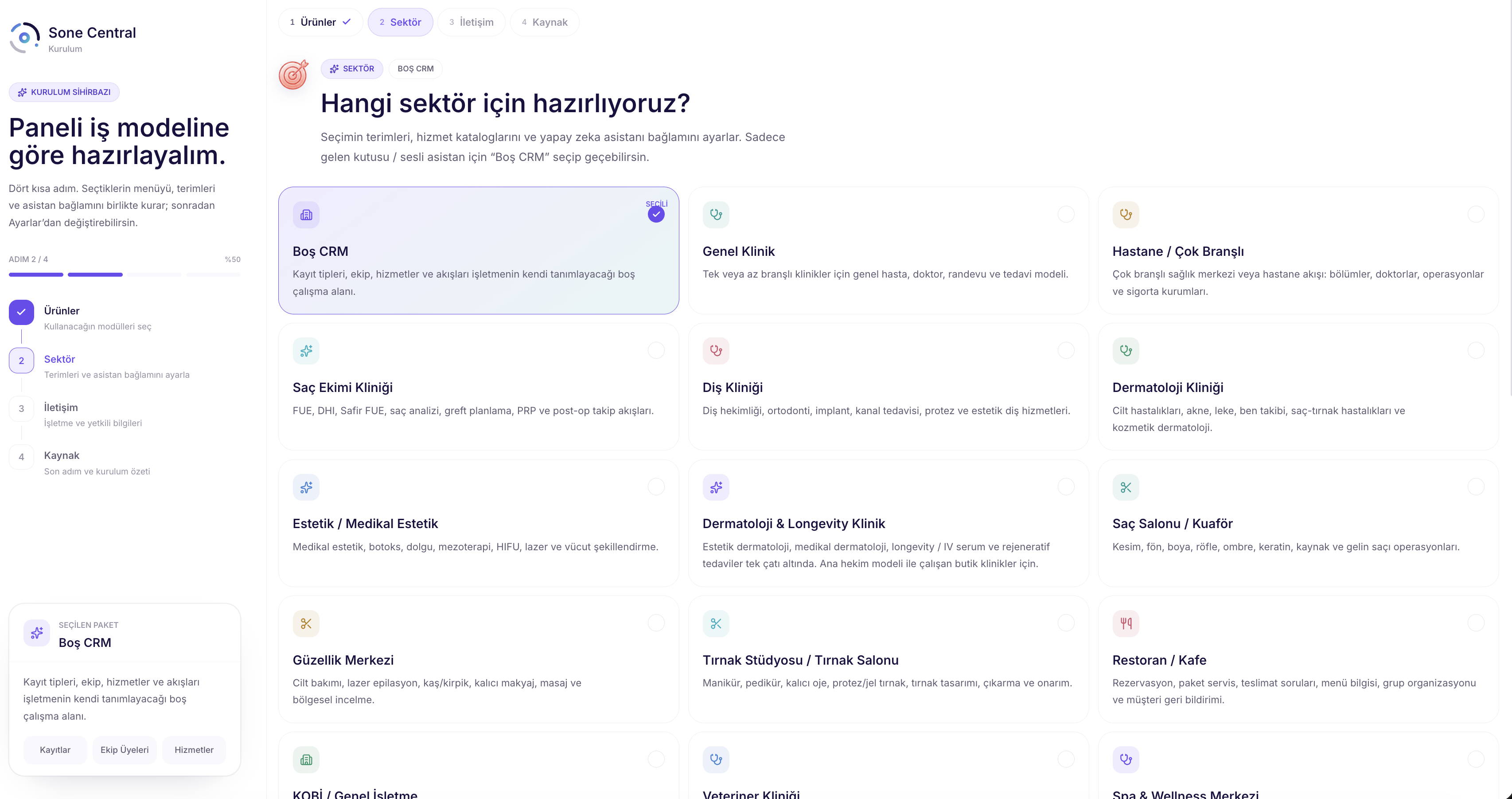Select the Genel Klinik radio circle
The image size is (1512, 799).
(x=1066, y=215)
